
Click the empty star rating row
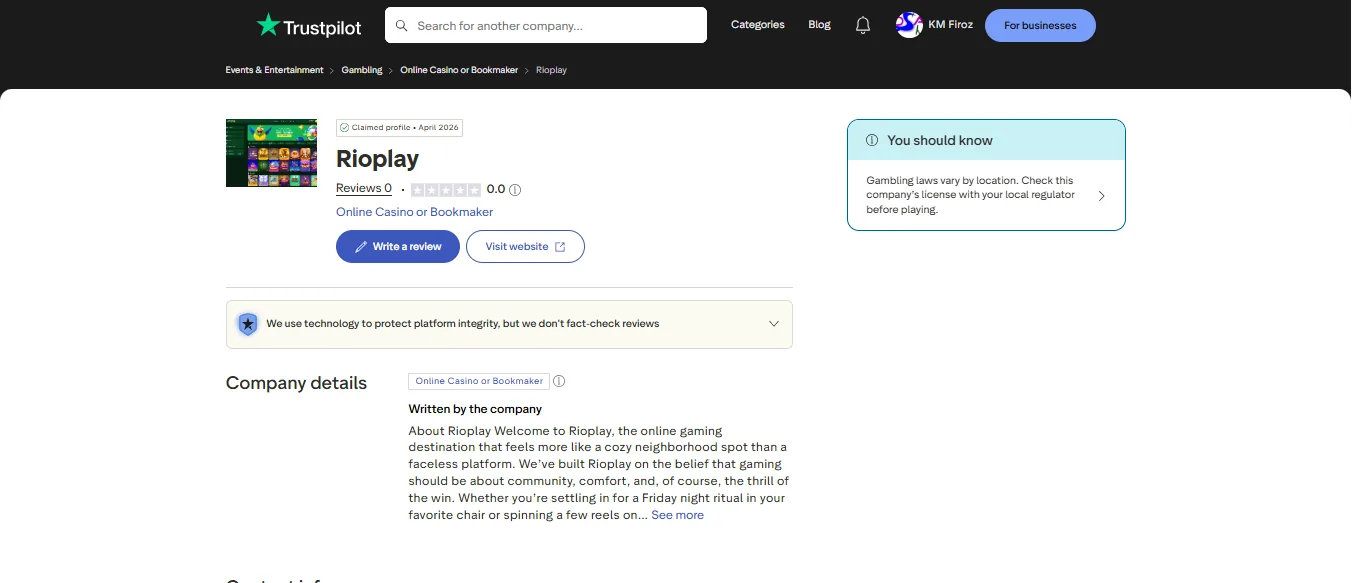click(x=446, y=189)
